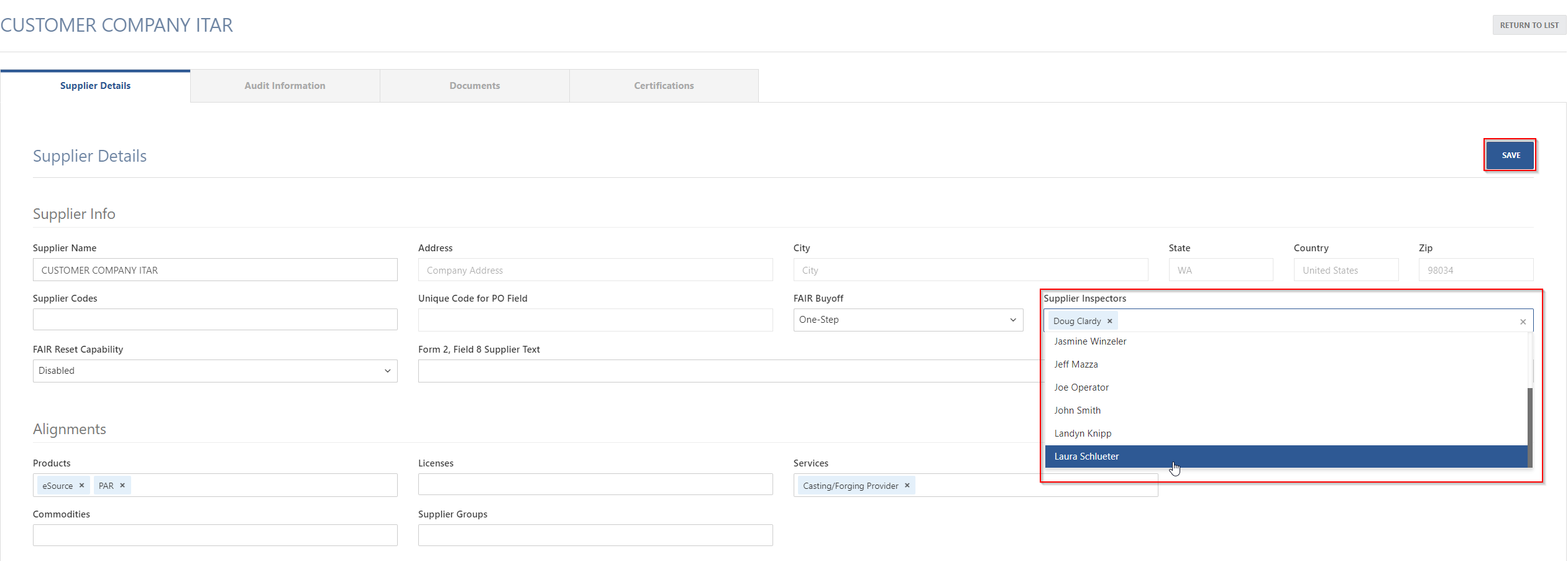The image size is (1568, 561).
Task: Open the Audit Information tab
Action: 285,86
